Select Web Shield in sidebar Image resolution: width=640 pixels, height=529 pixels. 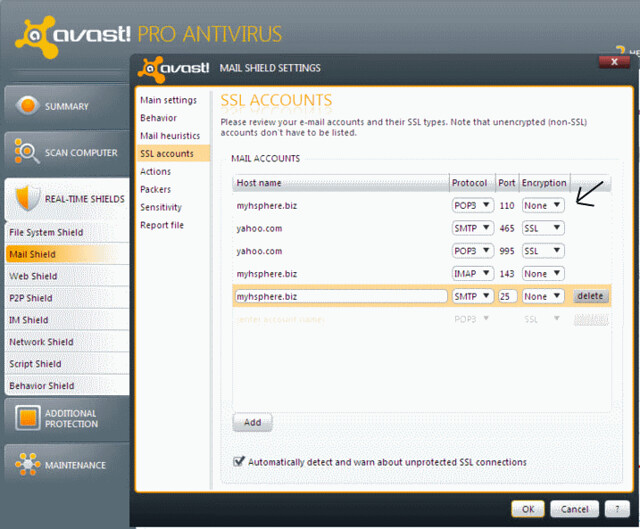(67, 276)
